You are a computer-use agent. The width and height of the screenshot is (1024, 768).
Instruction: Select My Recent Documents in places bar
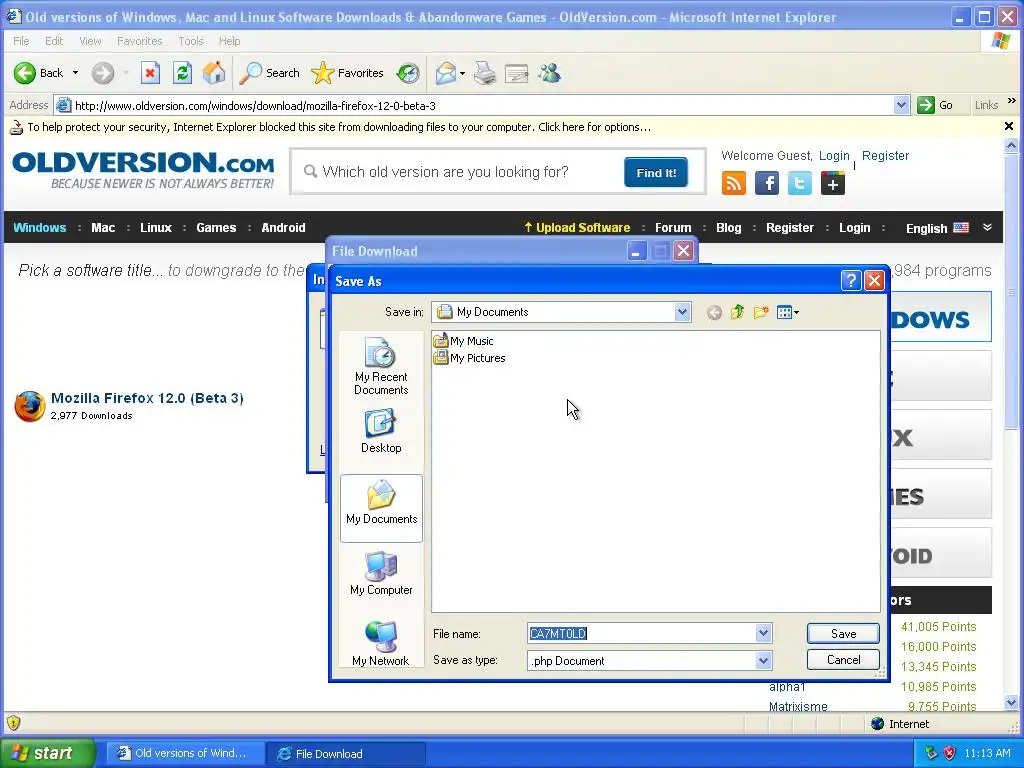tap(381, 366)
